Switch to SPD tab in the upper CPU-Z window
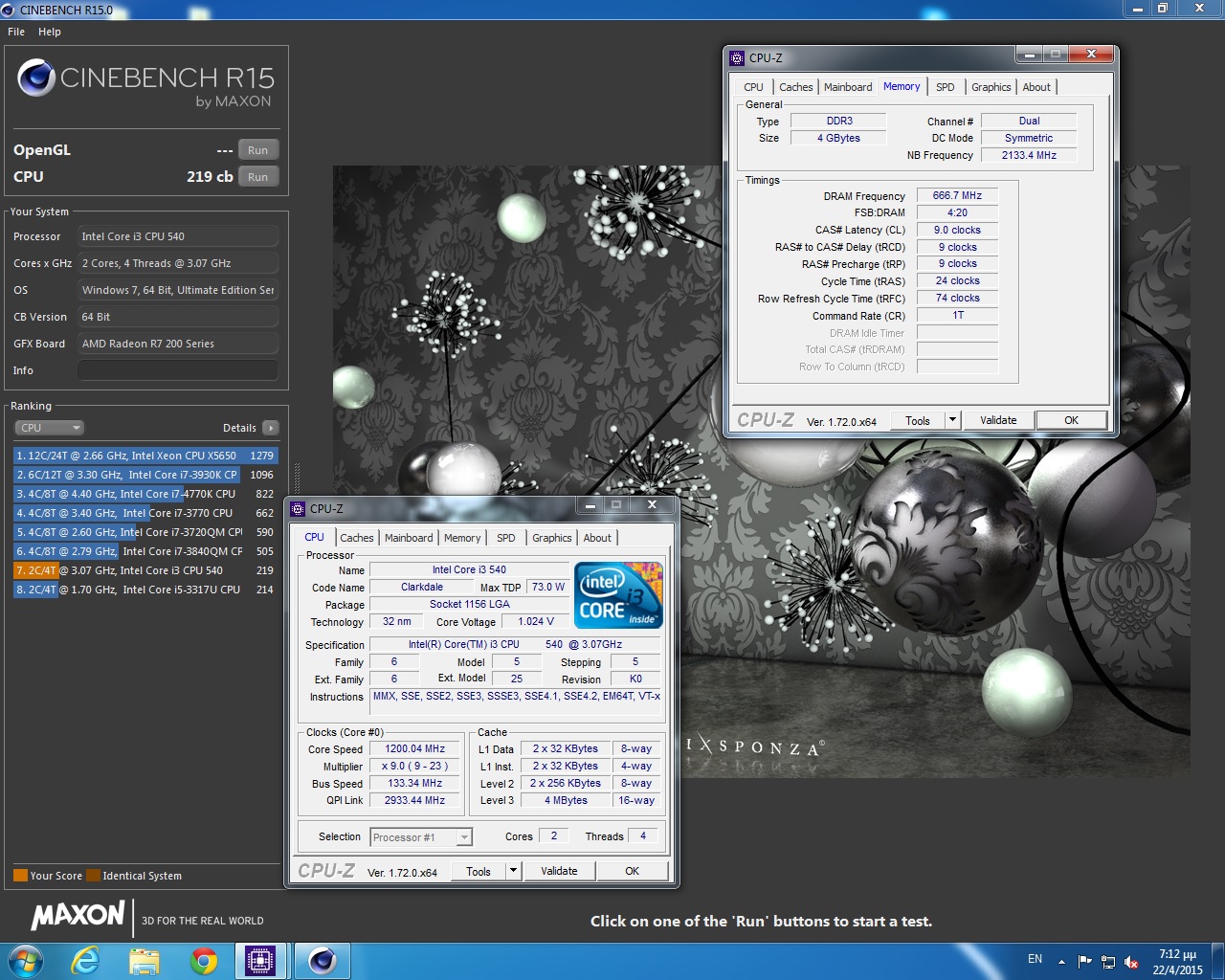Viewport: 1225px width, 980px height. [946, 87]
